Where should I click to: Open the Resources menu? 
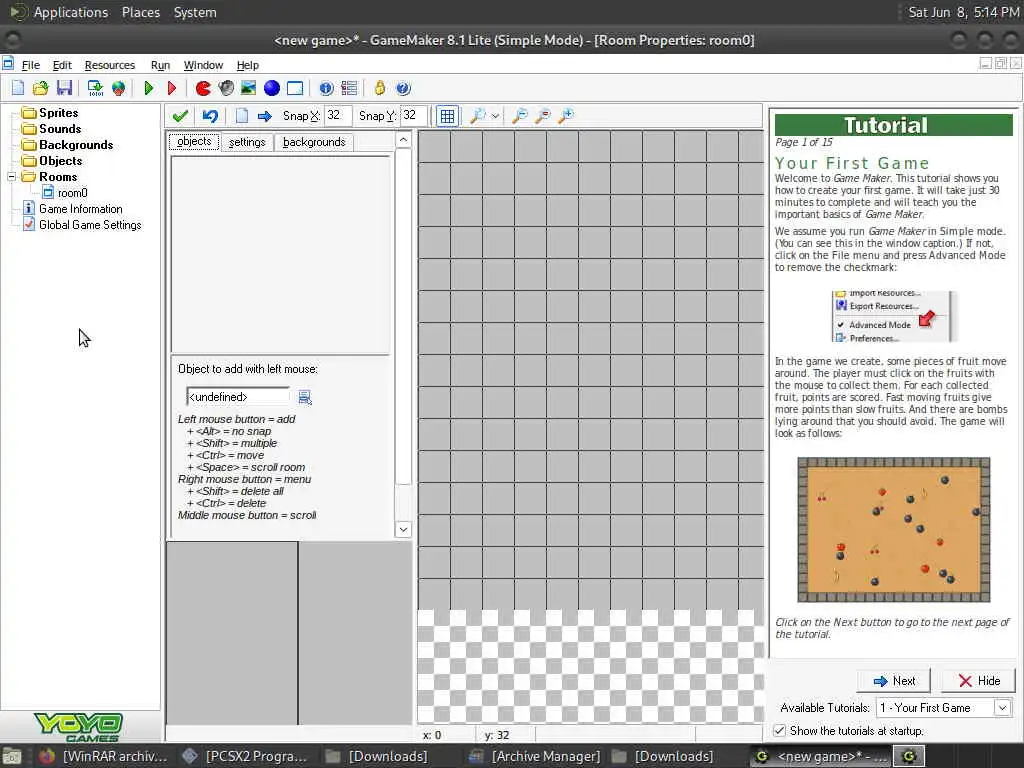click(110, 65)
